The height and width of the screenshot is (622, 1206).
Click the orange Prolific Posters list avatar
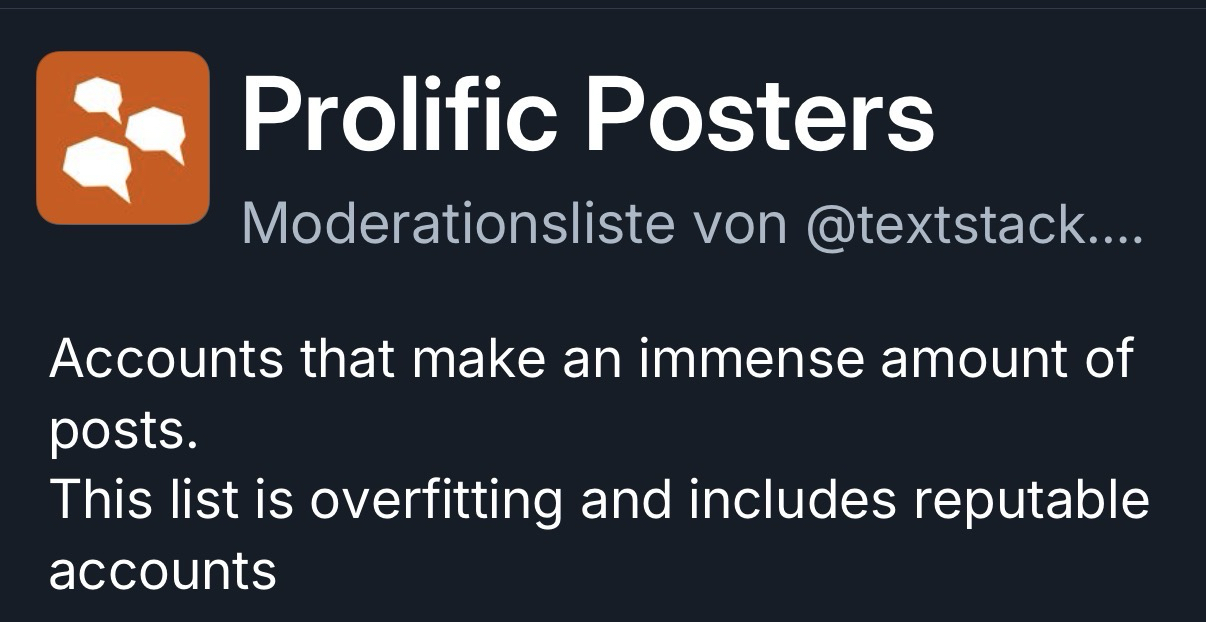pos(122,138)
